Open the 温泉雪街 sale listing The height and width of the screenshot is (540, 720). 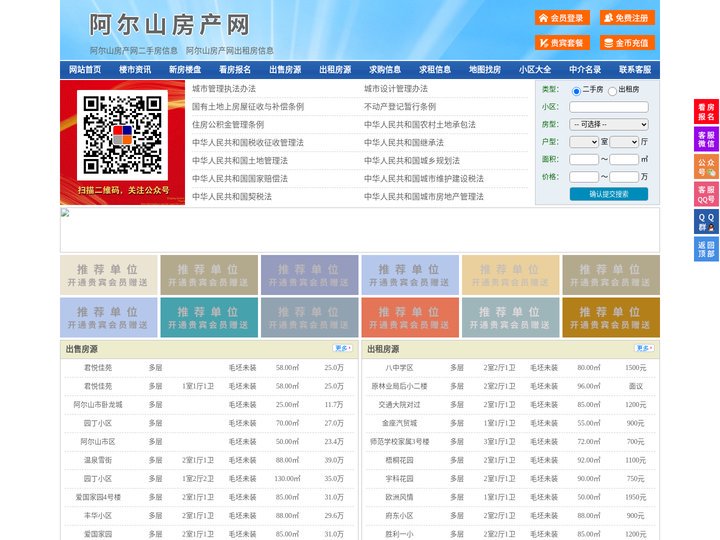(x=98, y=460)
